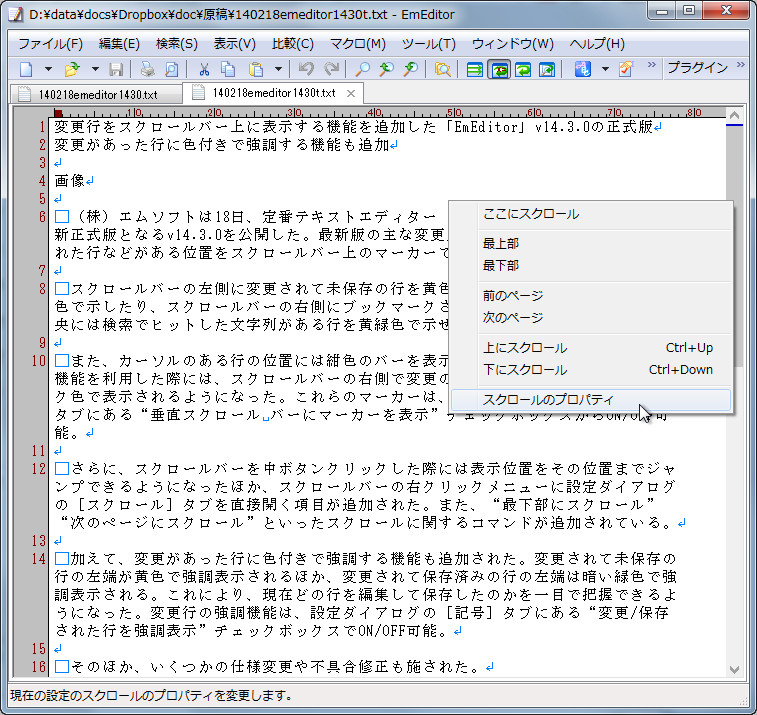
Task: Open the マクロ(M) menu
Action: pos(358,44)
